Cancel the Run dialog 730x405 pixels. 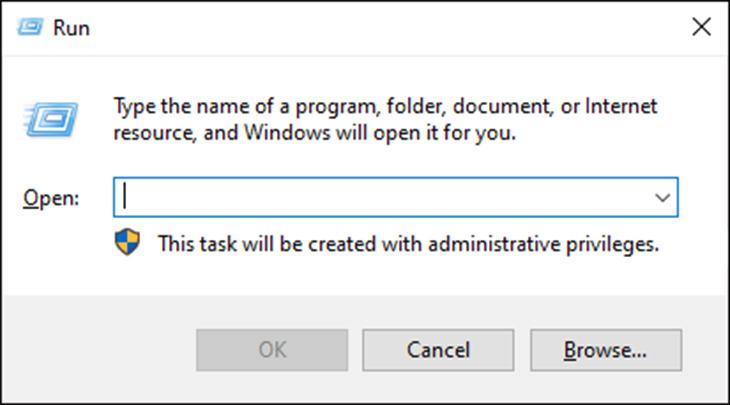point(438,350)
